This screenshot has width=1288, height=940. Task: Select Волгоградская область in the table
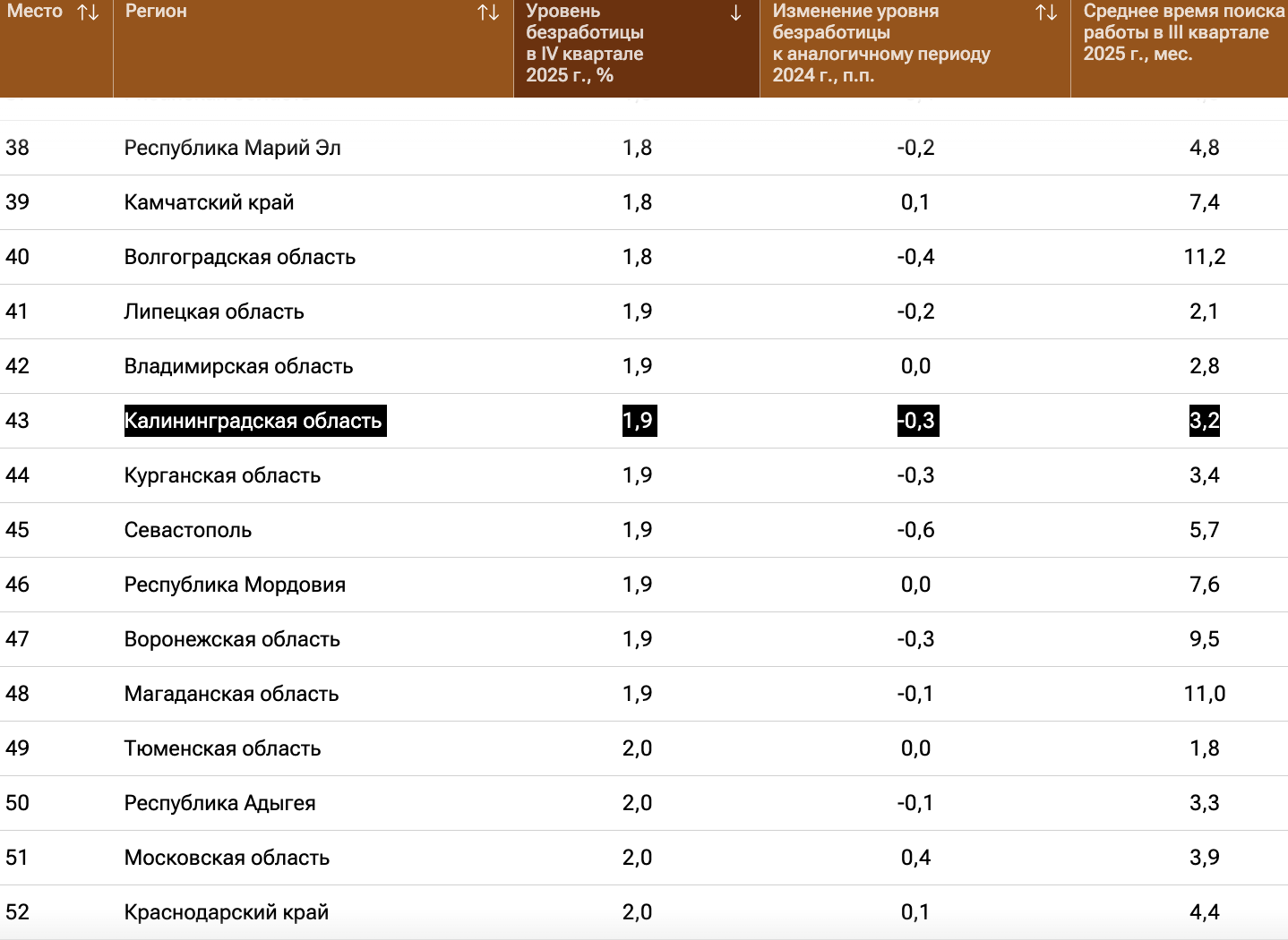[239, 257]
